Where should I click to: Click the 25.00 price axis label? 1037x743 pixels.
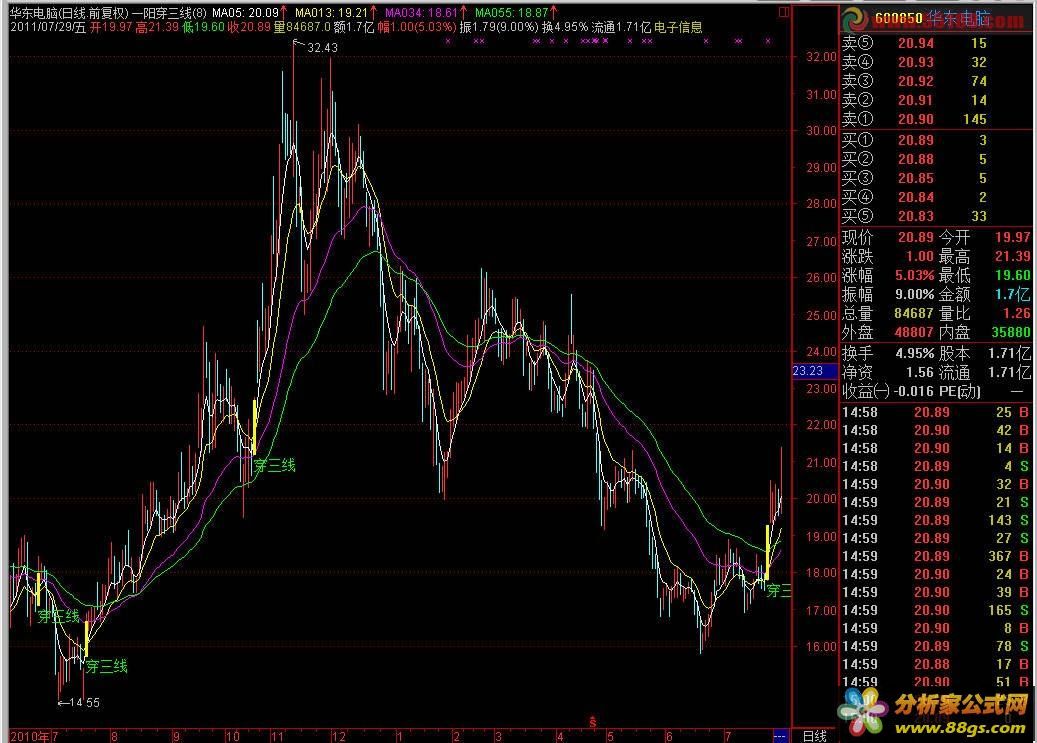[x=821, y=316]
